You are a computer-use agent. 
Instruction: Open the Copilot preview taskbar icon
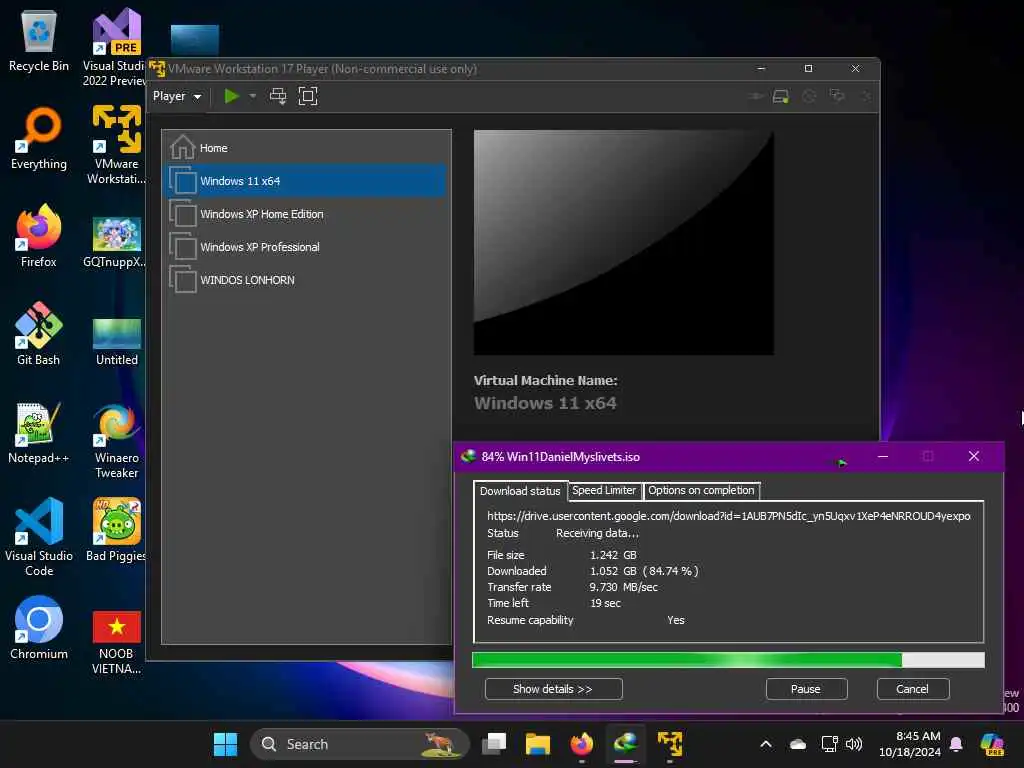[x=992, y=744]
